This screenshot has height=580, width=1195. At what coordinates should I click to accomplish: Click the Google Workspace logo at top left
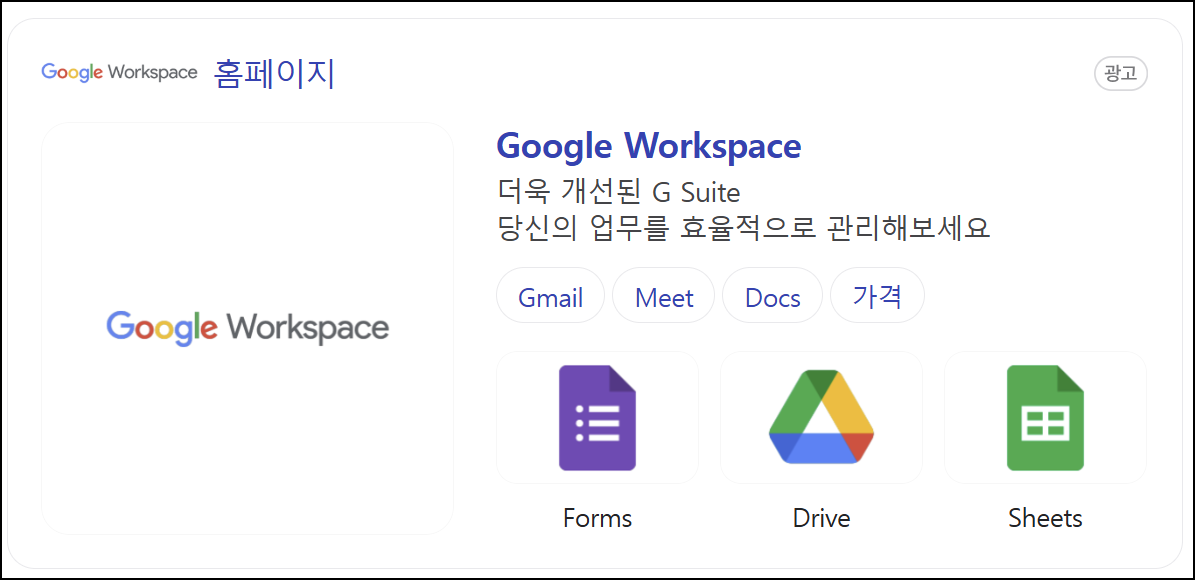click(119, 72)
